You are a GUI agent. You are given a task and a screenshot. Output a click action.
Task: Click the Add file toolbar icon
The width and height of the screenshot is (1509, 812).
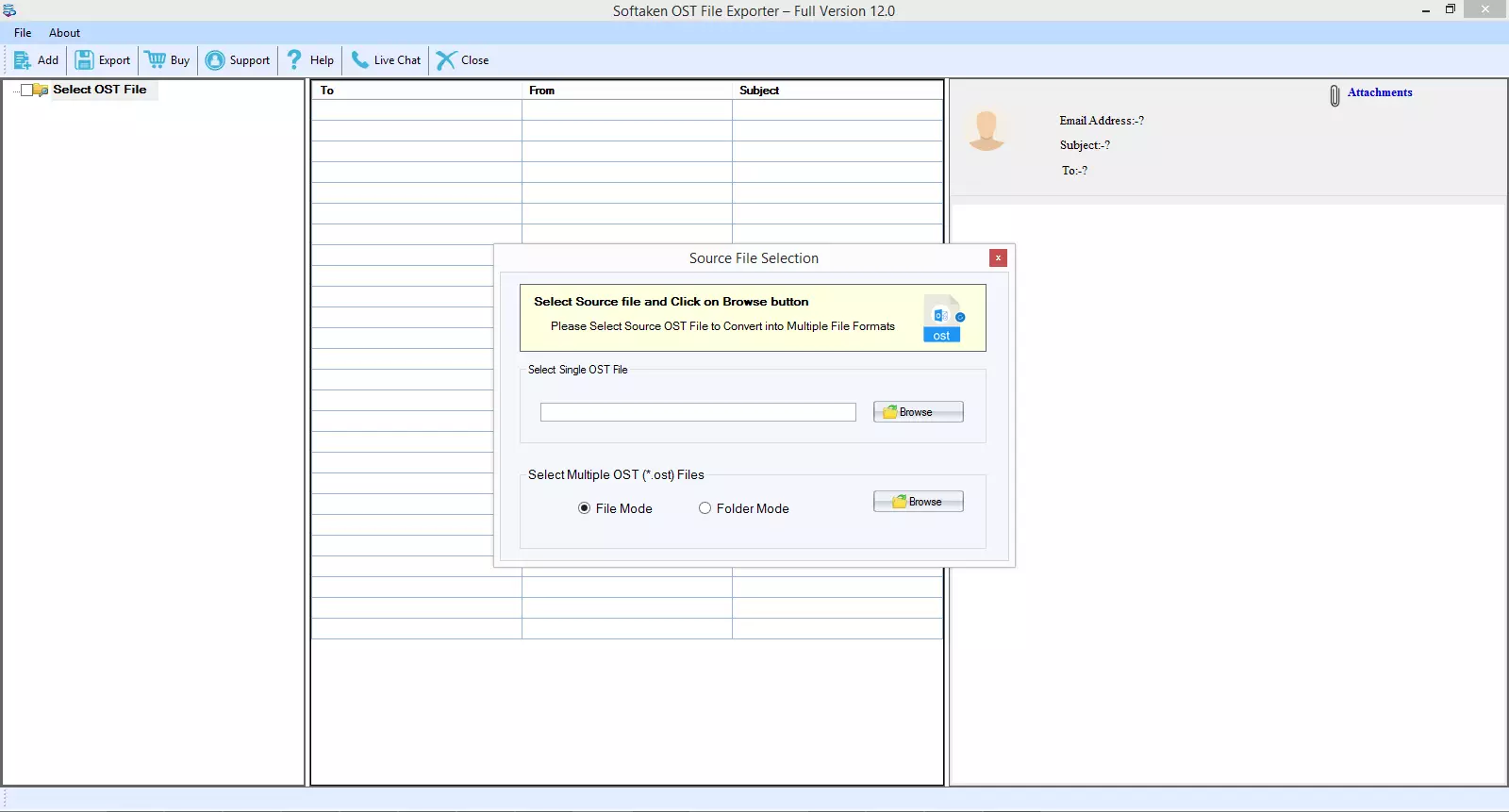point(23,60)
